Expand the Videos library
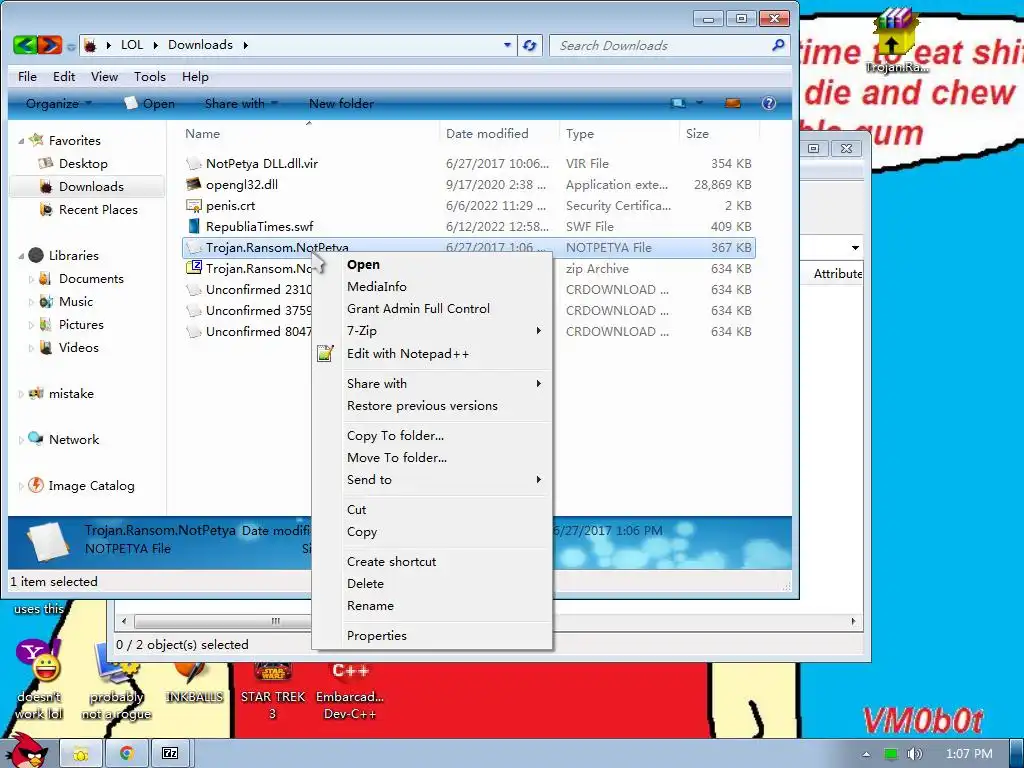1024x768 pixels. (31, 347)
